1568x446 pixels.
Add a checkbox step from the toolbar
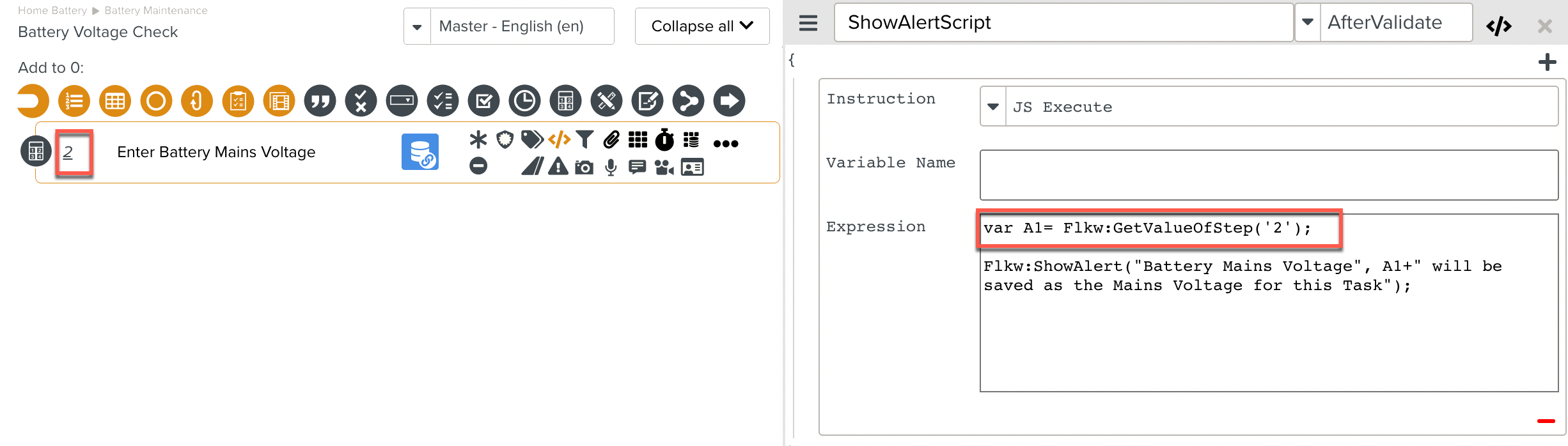point(483,101)
